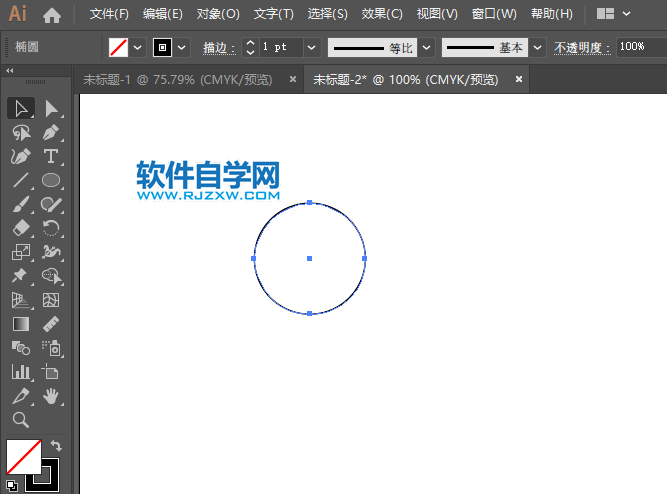Image resolution: width=667 pixels, height=494 pixels.
Task: Go to Illustrator Home screen
Action: point(52,15)
